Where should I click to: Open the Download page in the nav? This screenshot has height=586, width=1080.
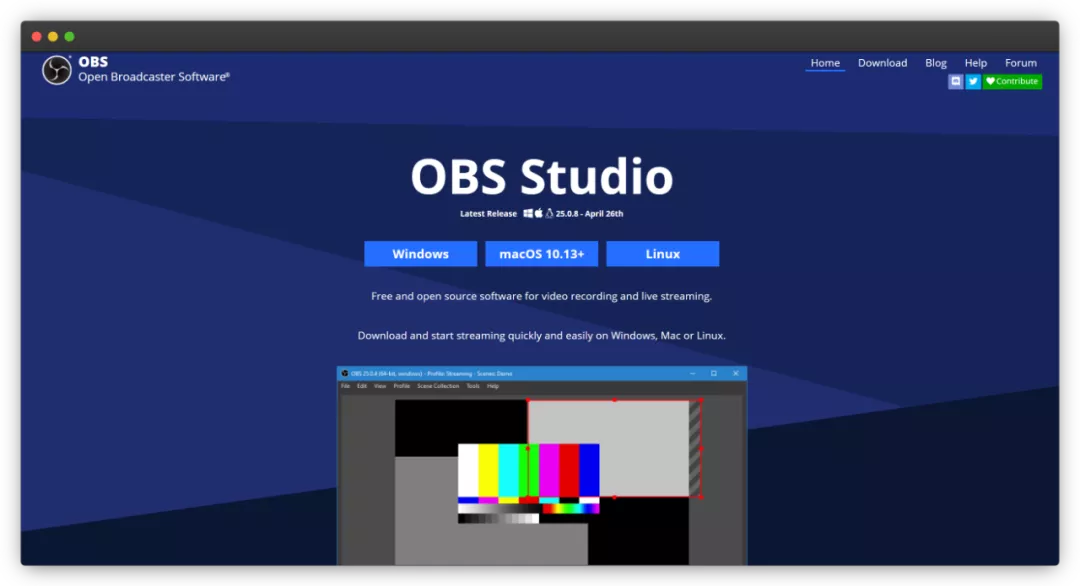(882, 63)
